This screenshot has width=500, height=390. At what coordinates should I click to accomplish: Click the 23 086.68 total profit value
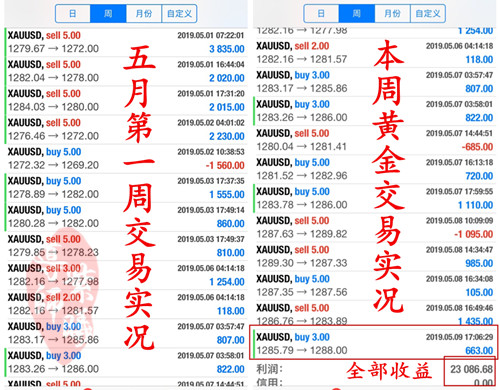[x=471, y=369]
